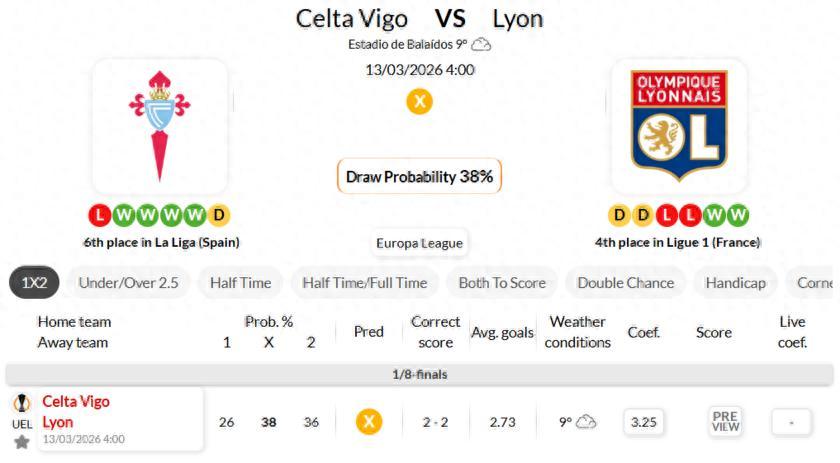The height and width of the screenshot is (463, 840).
Task: Click the Draw Probability 38% box
Action: [419, 177]
